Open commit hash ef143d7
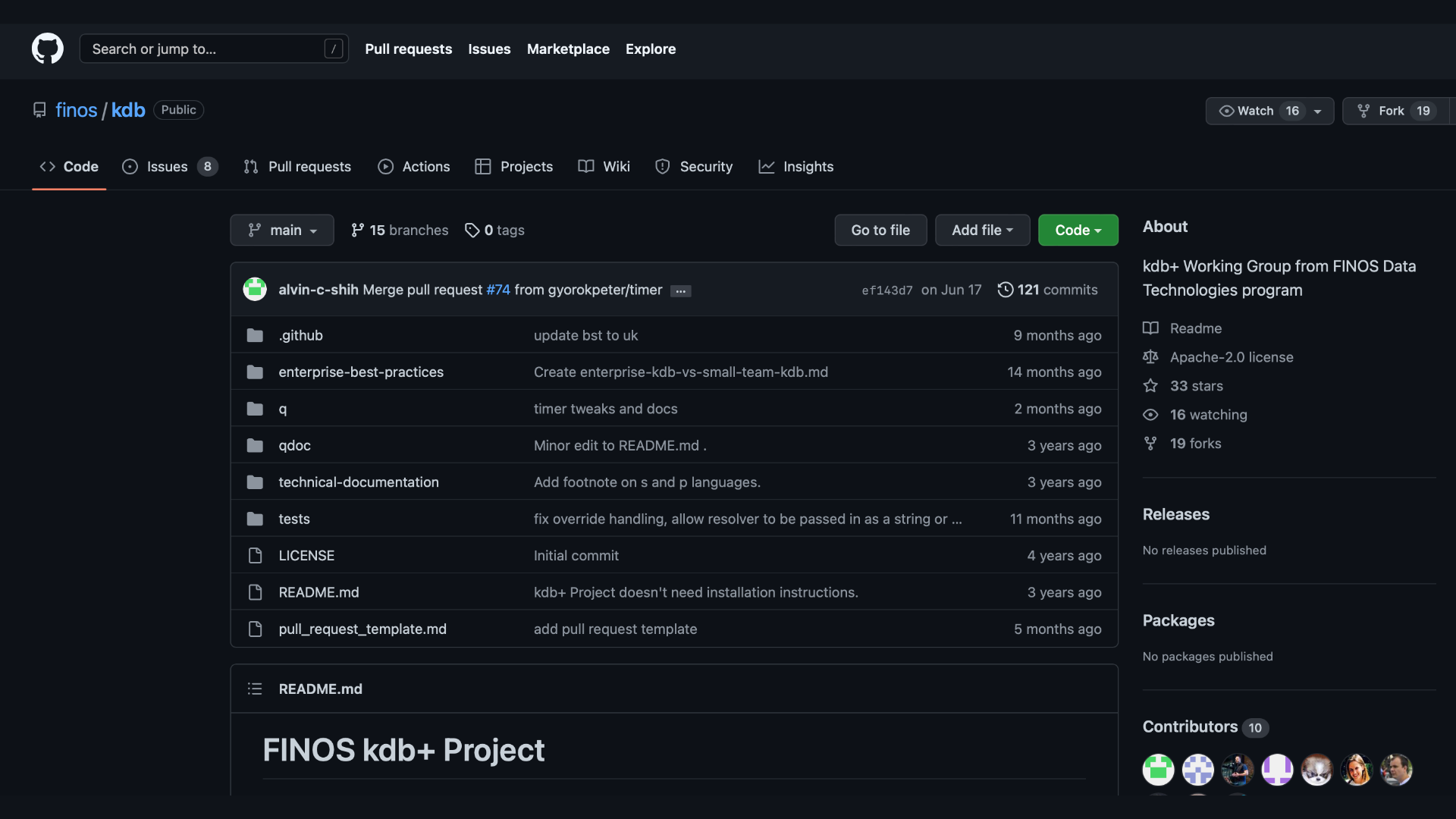The height and width of the screenshot is (819, 1456). [x=886, y=290]
